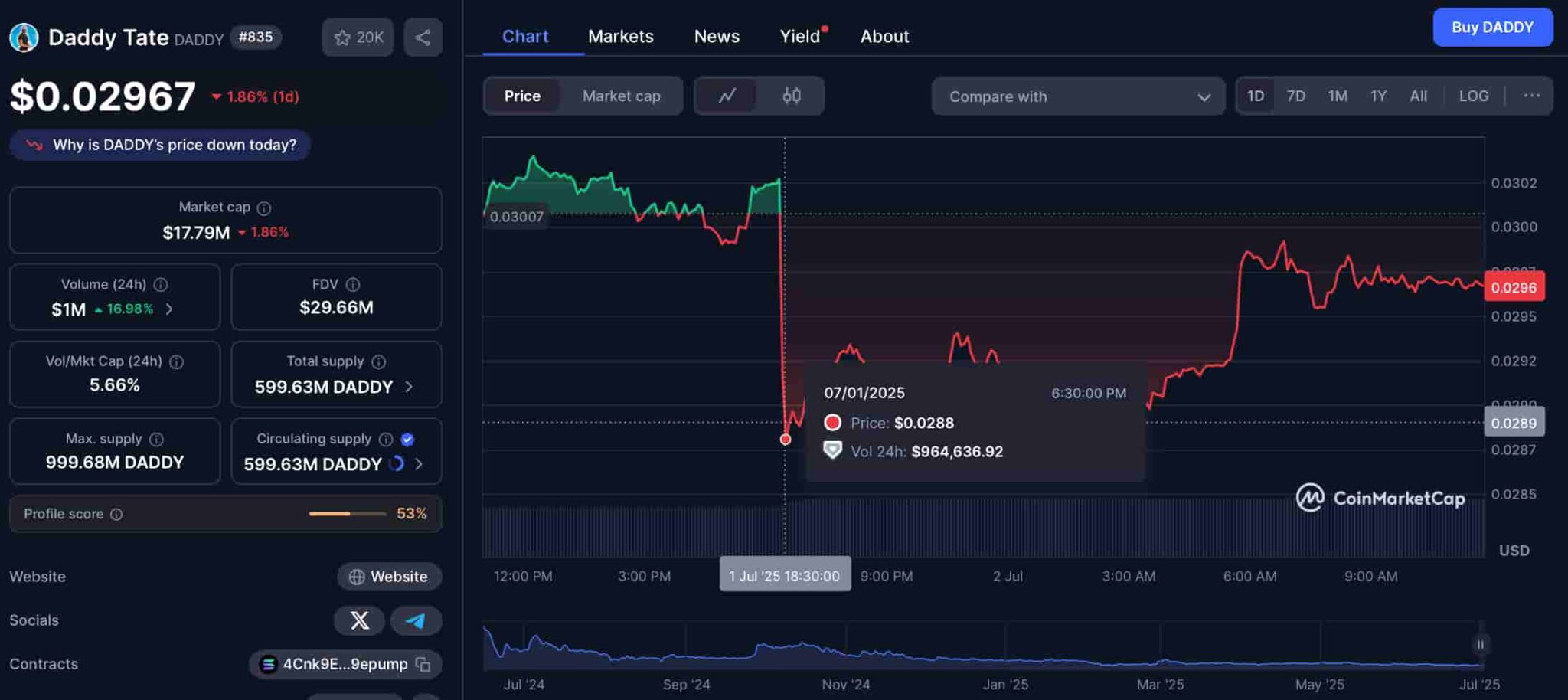Toggle chart to Market cap view
This screenshot has width=1568, height=700.
point(621,96)
